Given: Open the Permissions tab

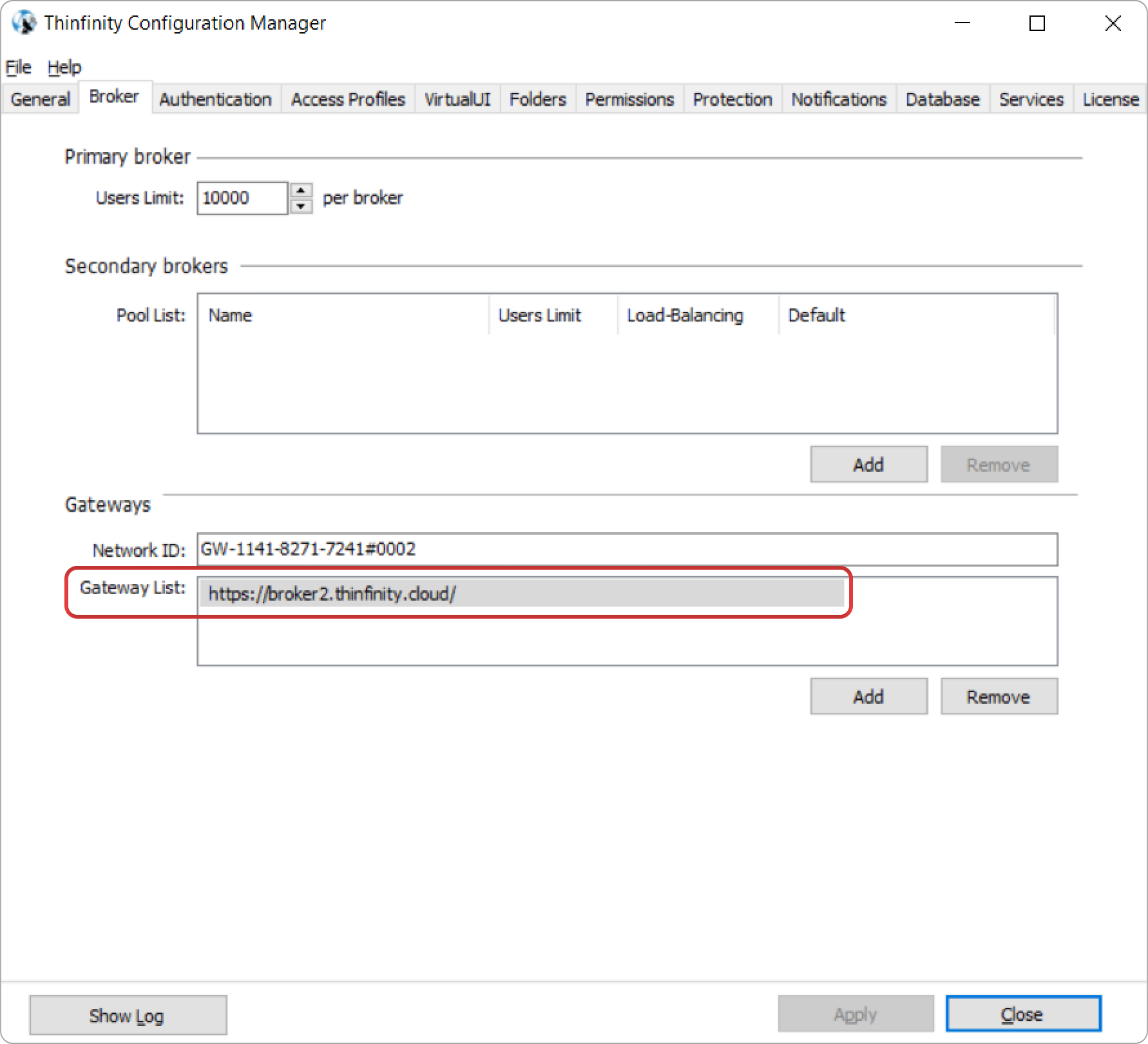Looking at the screenshot, I should coord(629,99).
